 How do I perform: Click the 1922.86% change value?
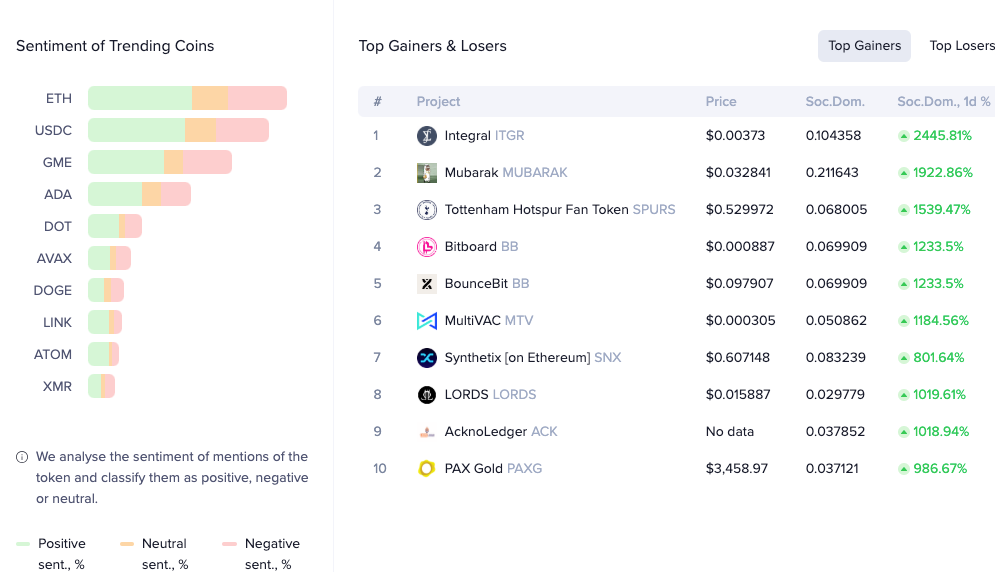click(942, 173)
